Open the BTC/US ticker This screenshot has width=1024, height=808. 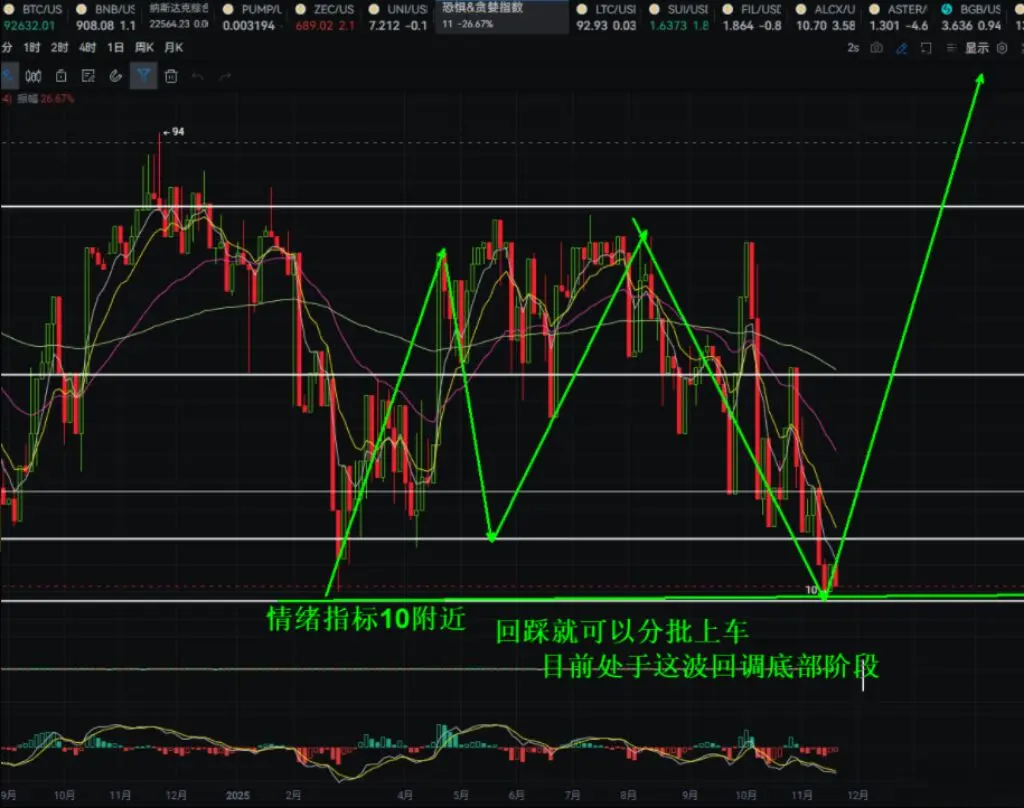click(x=33, y=17)
